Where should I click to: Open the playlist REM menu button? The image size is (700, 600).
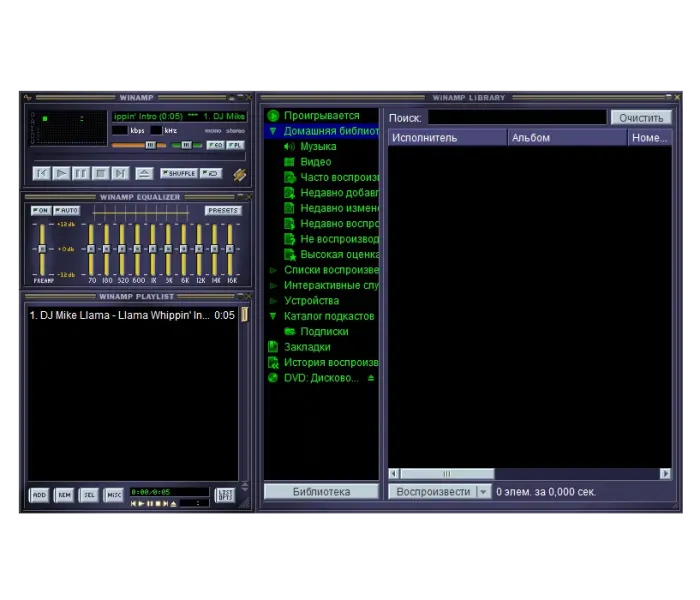coord(64,495)
